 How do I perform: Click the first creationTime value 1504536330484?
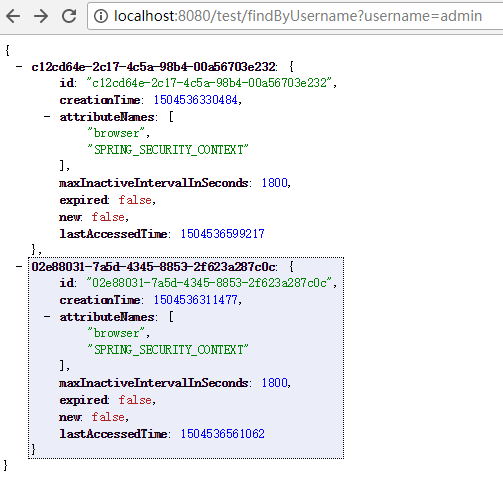(196, 100)
